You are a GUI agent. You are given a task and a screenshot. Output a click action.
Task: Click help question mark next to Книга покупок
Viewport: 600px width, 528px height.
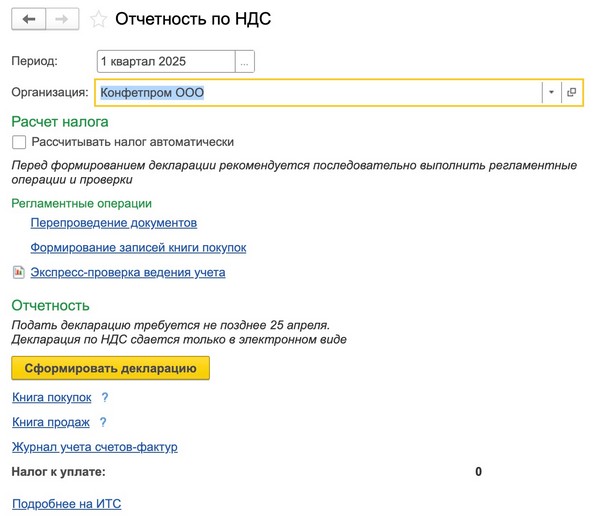point(105,398)
